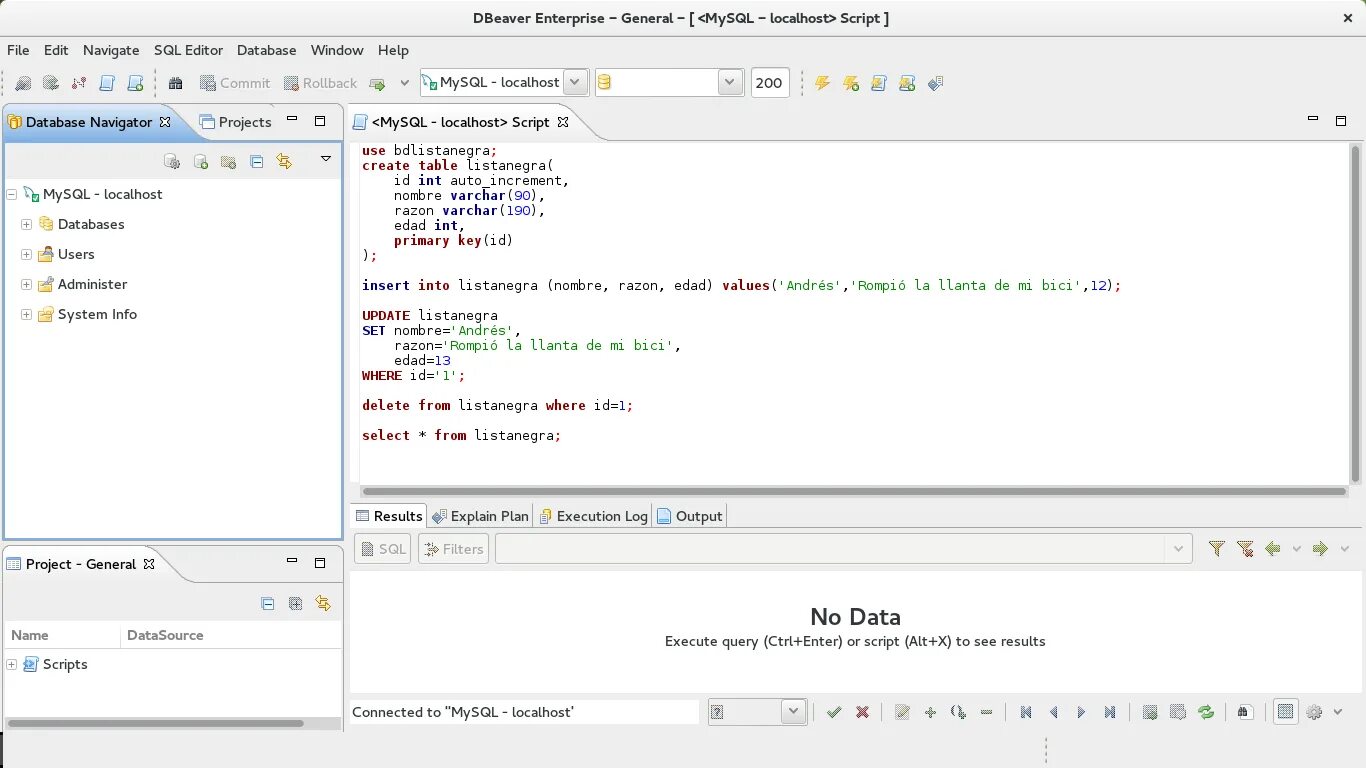Click the editor's vertical scrollbar
Viewport: 1366px width, 768px height.
pos(1355,313)
